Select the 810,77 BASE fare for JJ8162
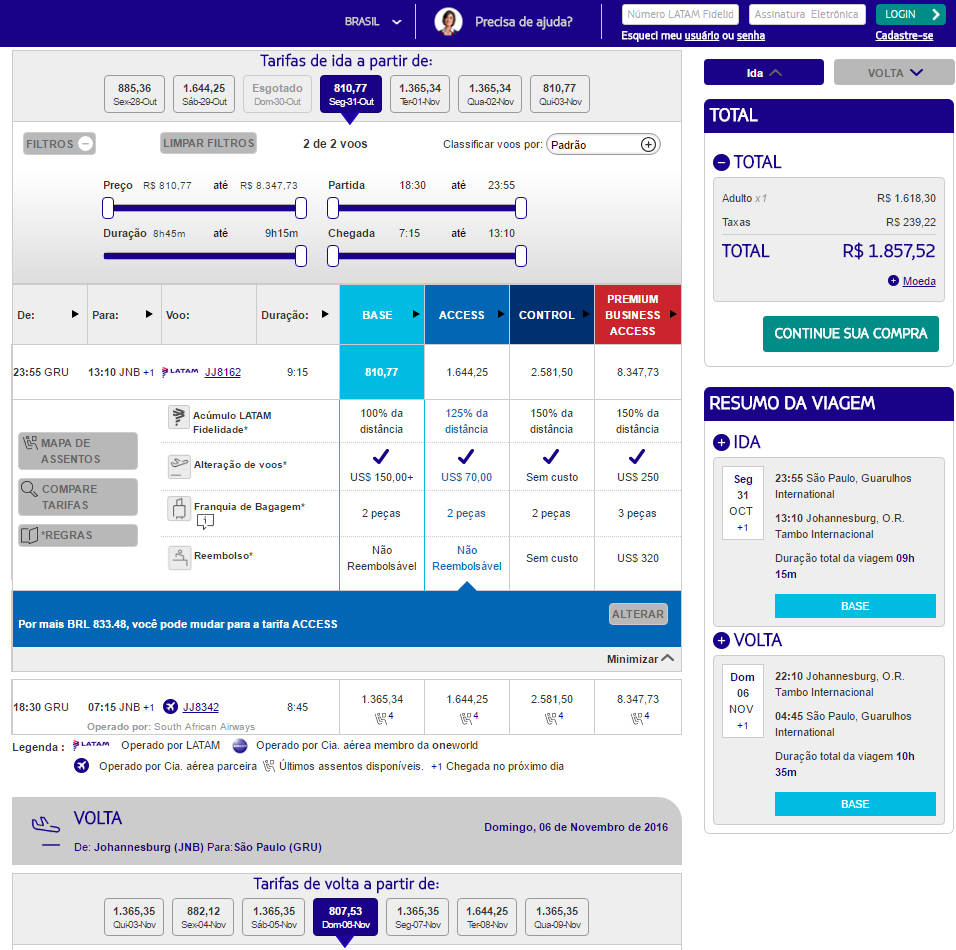 (x=382, y=372)
